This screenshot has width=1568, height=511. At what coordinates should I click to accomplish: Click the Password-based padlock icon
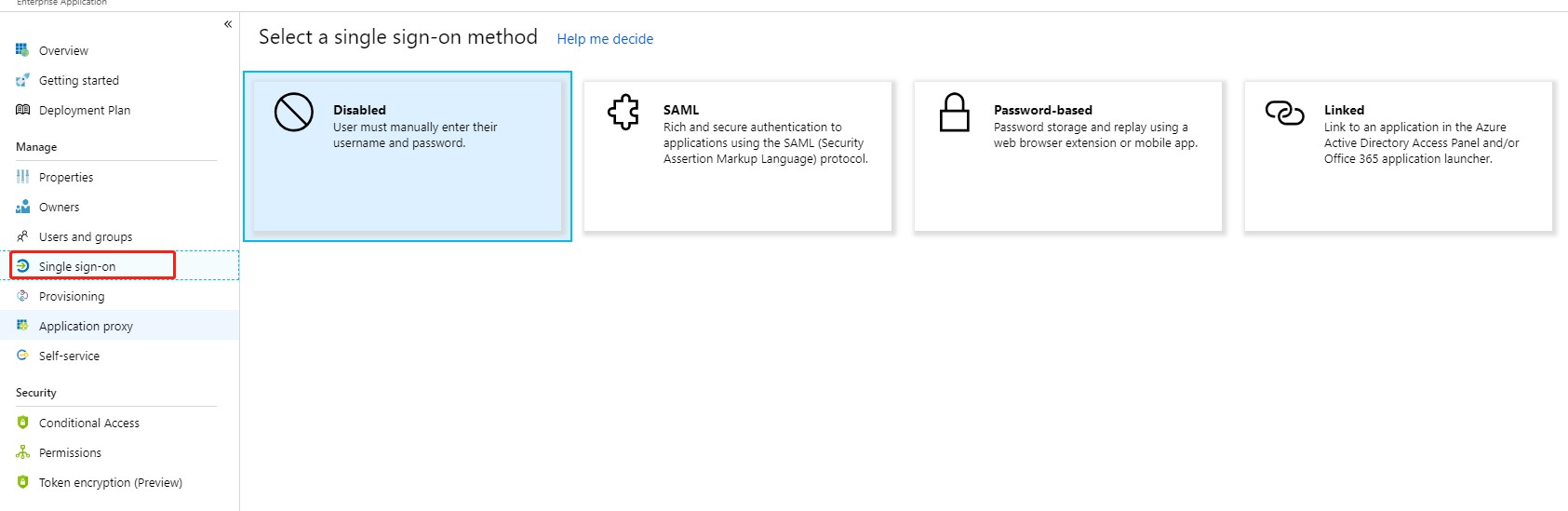[x=954, y=113]
